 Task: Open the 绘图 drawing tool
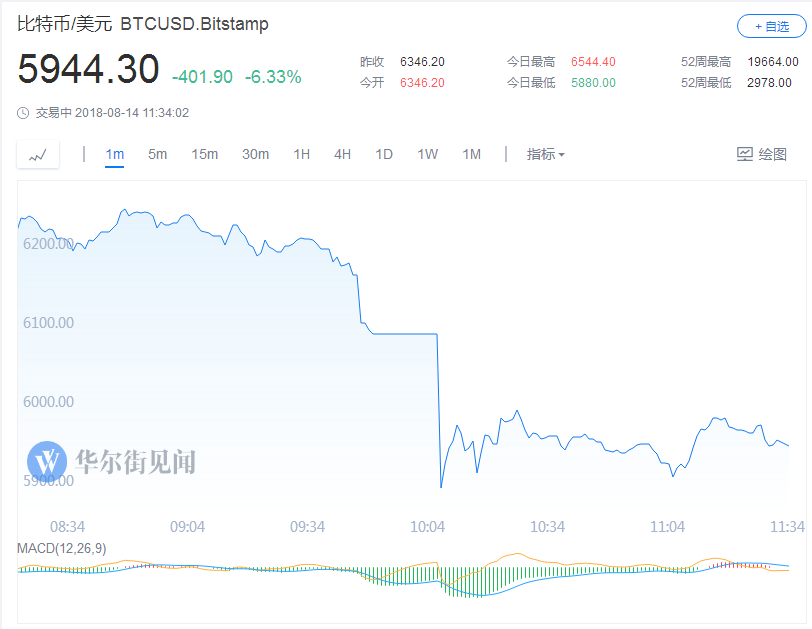coord(762,154)
